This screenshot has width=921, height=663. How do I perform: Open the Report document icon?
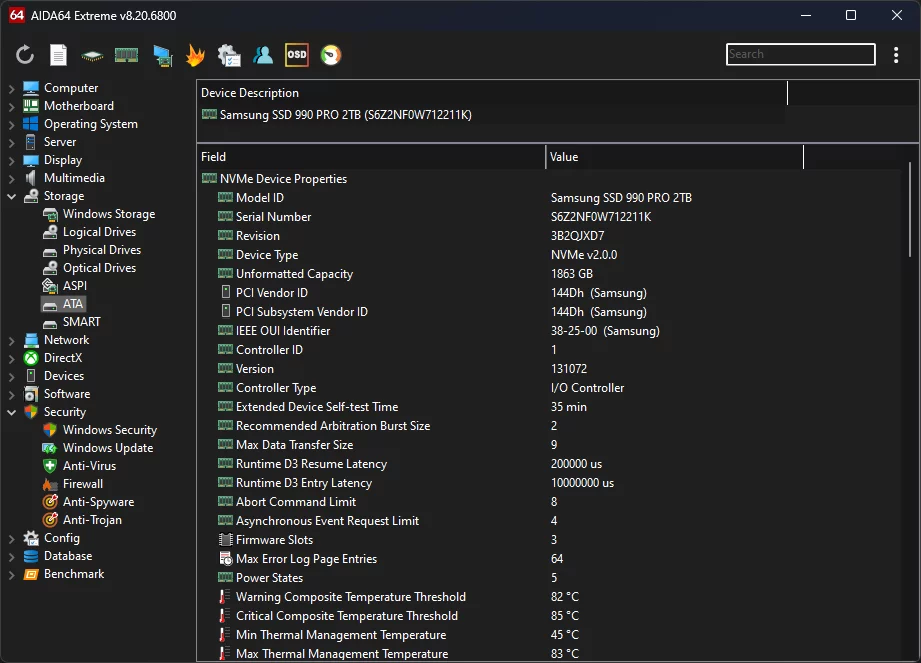(59, 55)
